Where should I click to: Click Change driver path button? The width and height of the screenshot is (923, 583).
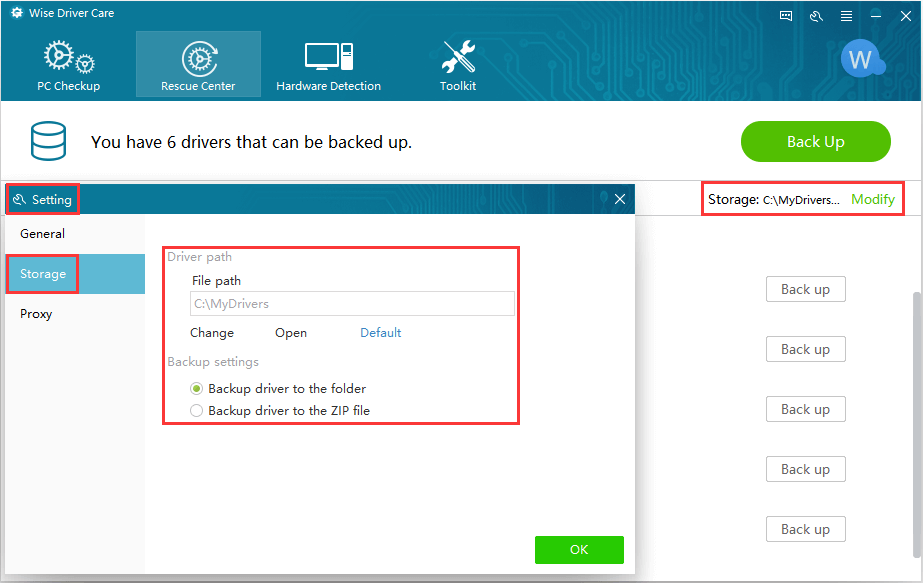[x=212, y=333]
